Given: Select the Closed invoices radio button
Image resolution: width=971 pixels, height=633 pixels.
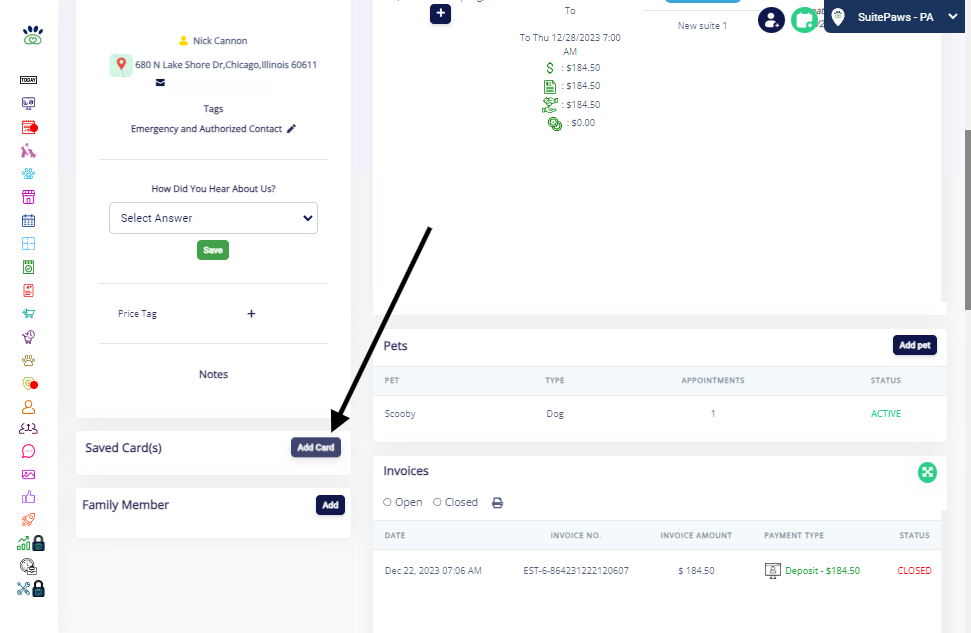Looking at the screenshot, I should tap(437, 502).
